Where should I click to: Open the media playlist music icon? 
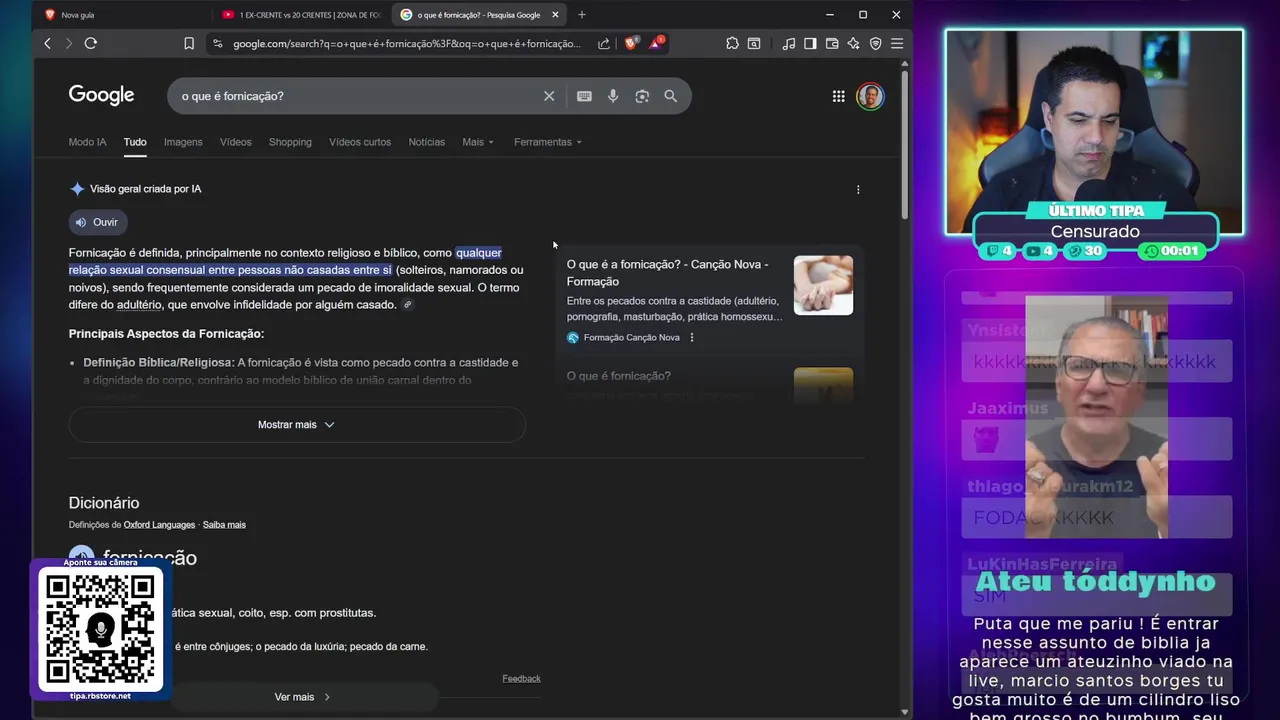pyautogui.click(x=789, y=43)
